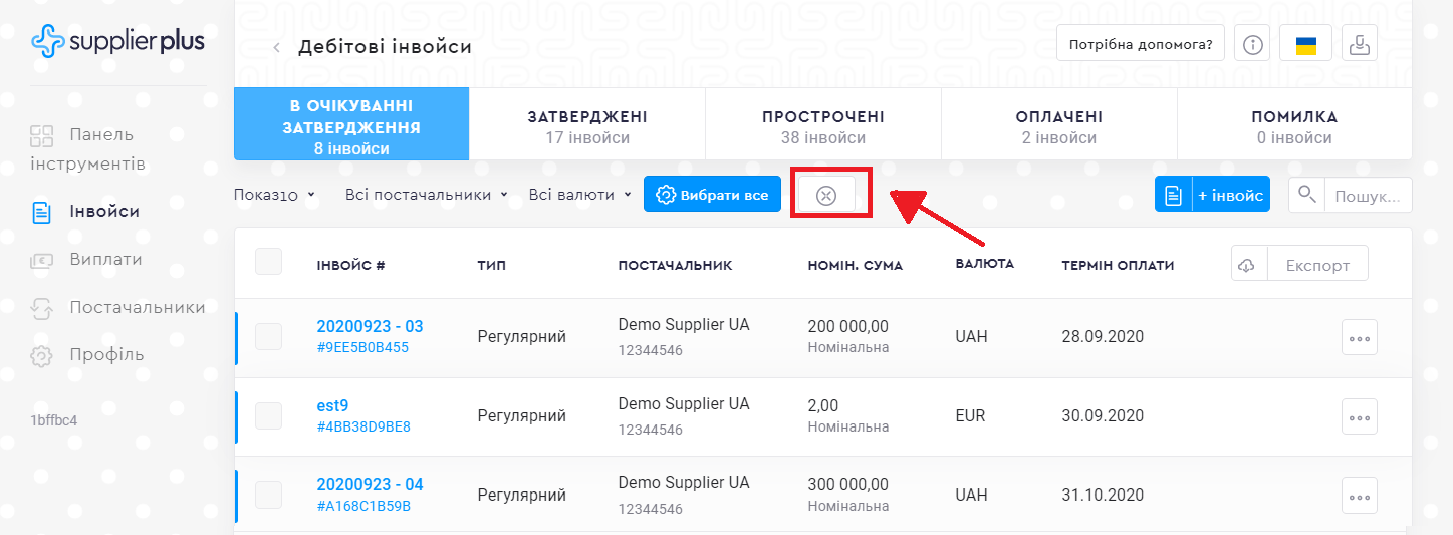Open the Показ 10 rows dropdown
Screen dimensions: 1453x535
274,195
